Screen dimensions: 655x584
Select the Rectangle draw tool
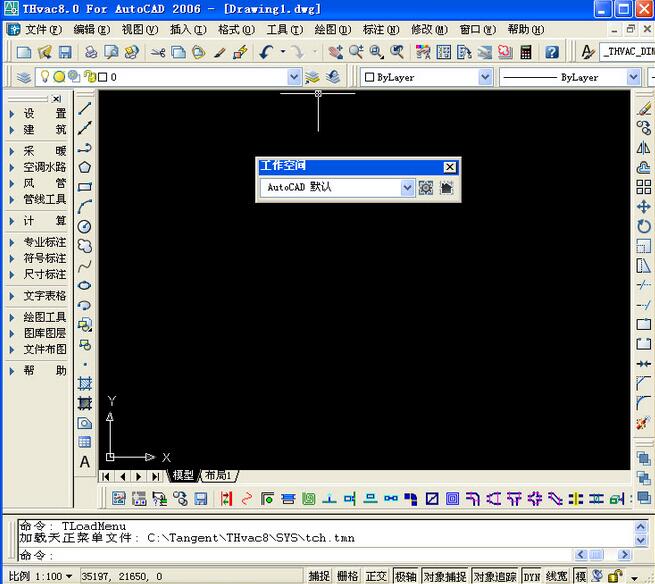tap(85, 187)
